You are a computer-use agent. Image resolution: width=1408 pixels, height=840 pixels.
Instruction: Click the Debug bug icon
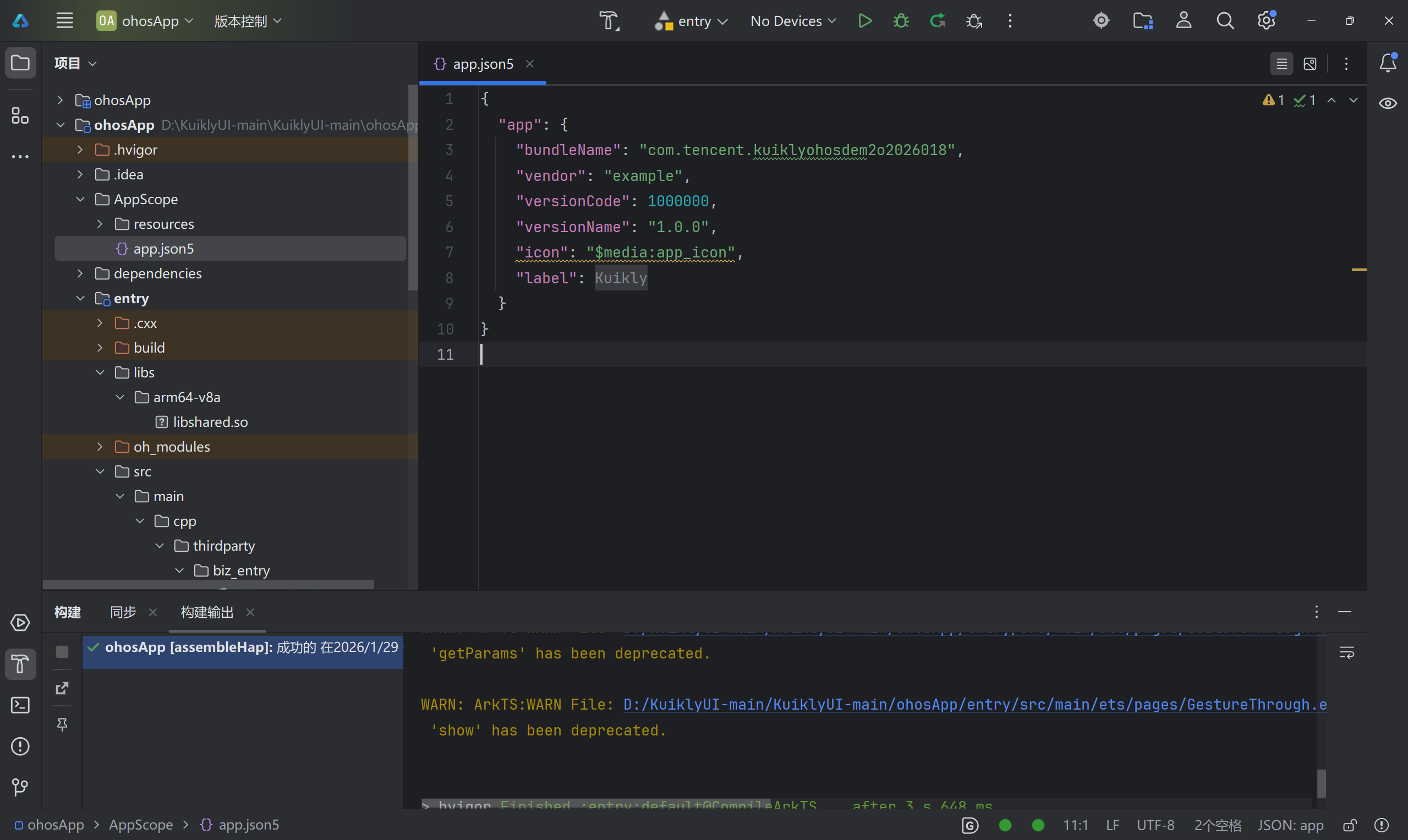point(901,21)
